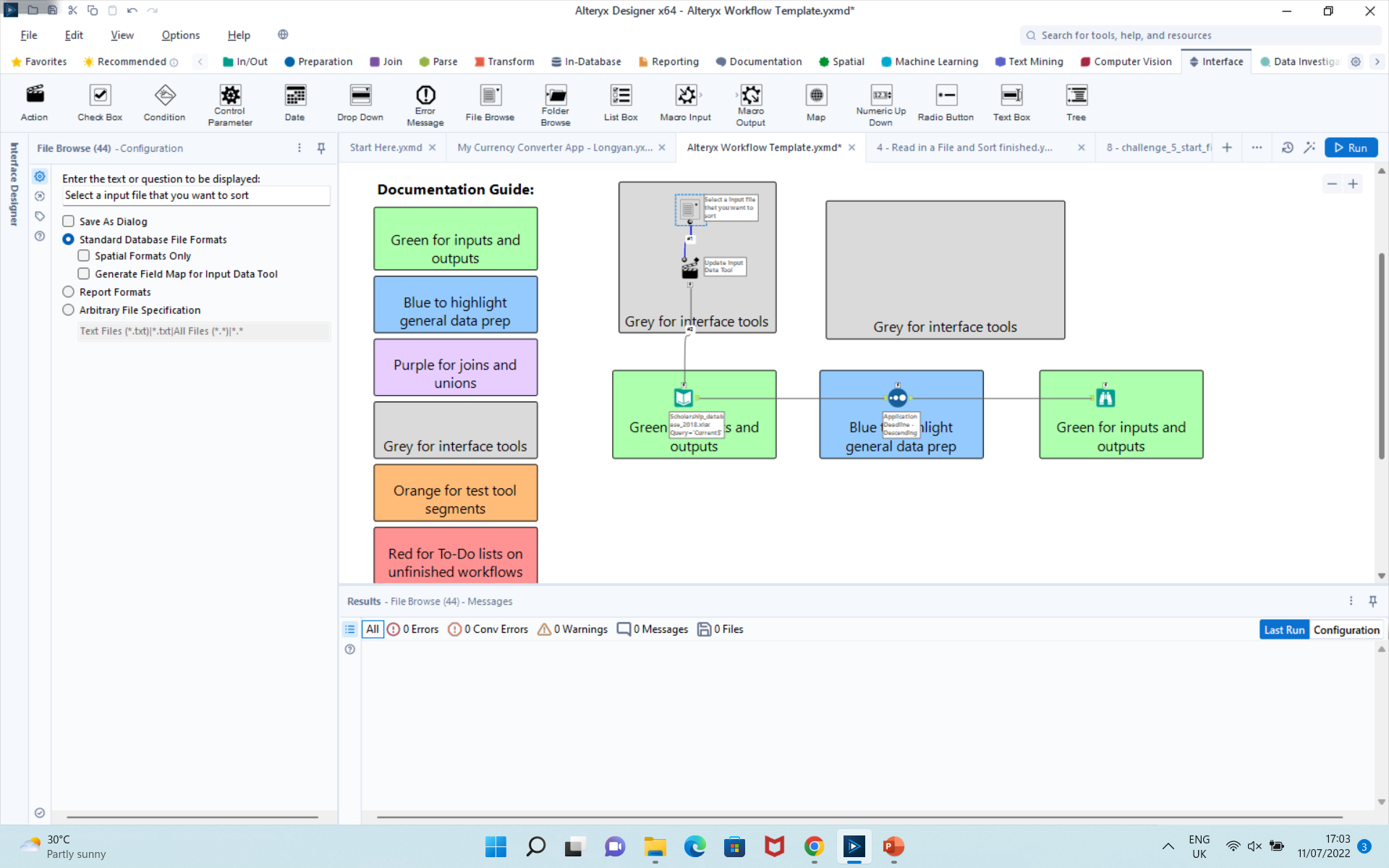
Task: Open the My Currency Converter App tab
Action: point(555,148)
